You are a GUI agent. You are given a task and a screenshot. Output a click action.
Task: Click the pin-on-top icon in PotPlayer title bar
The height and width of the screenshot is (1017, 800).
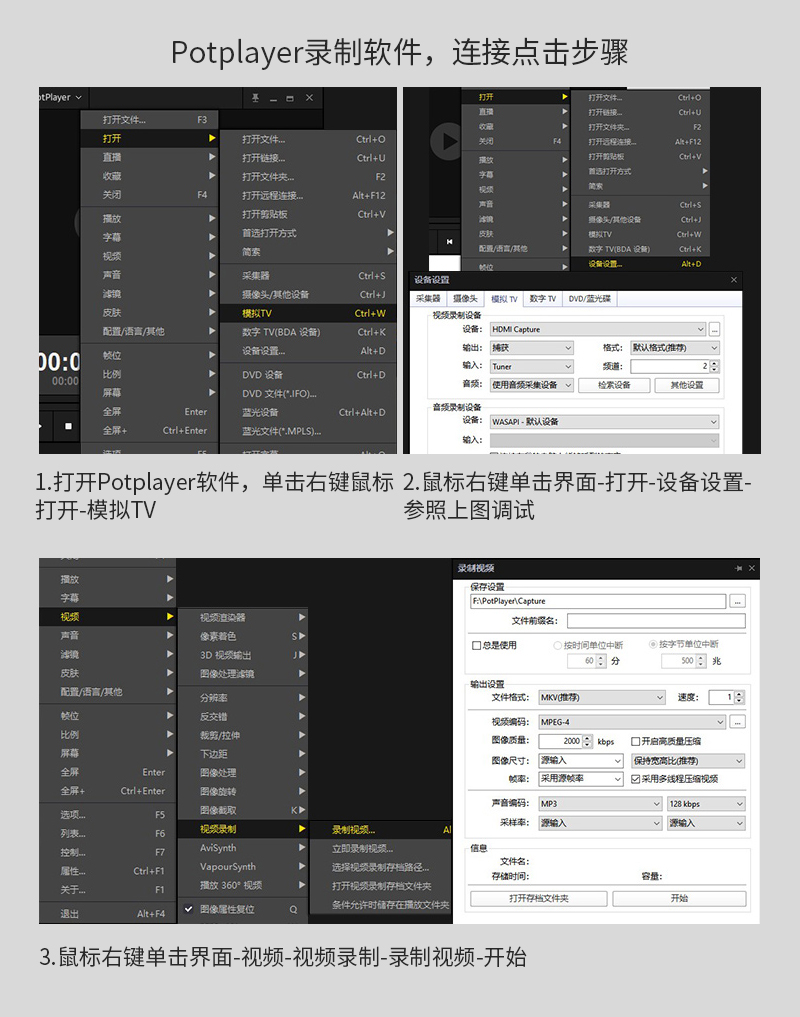point(256,98)
